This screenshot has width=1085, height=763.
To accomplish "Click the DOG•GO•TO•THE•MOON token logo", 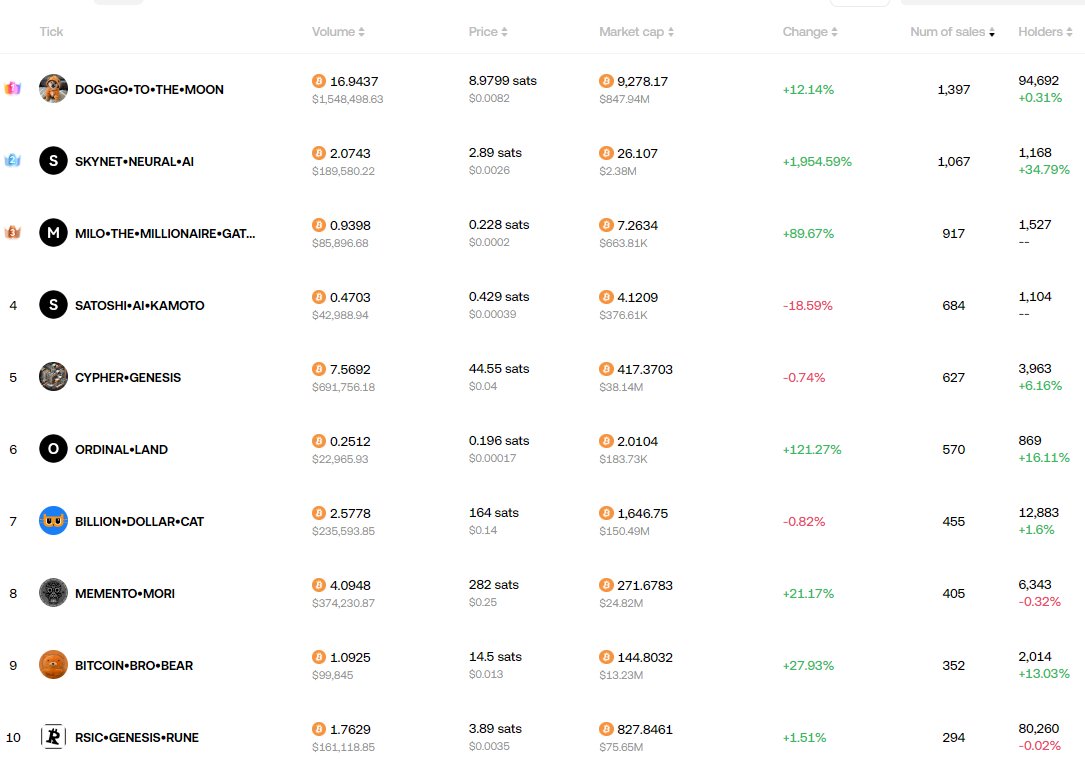I will tap(53, 89).
